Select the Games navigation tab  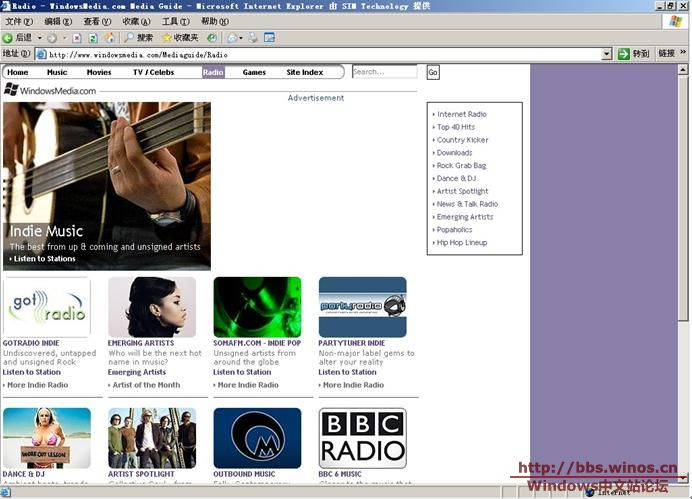pyautogui.click(x=254, y=72)
